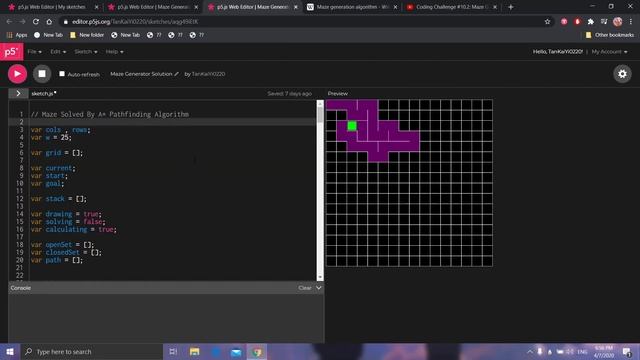Screen dimensions: 640x360
Task: Open a new browser tab
Action: (x=511, y=7)
